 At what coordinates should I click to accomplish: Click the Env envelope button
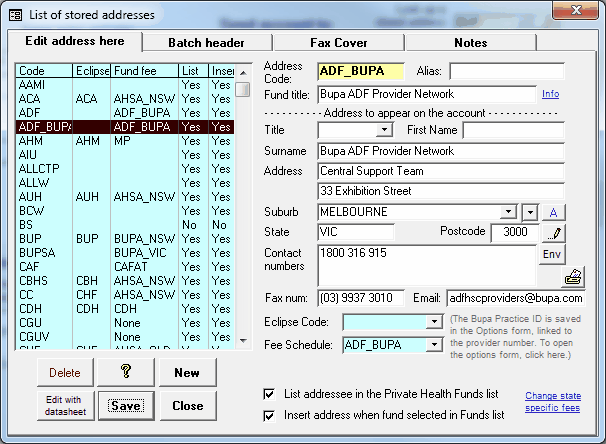pos(552,254)
